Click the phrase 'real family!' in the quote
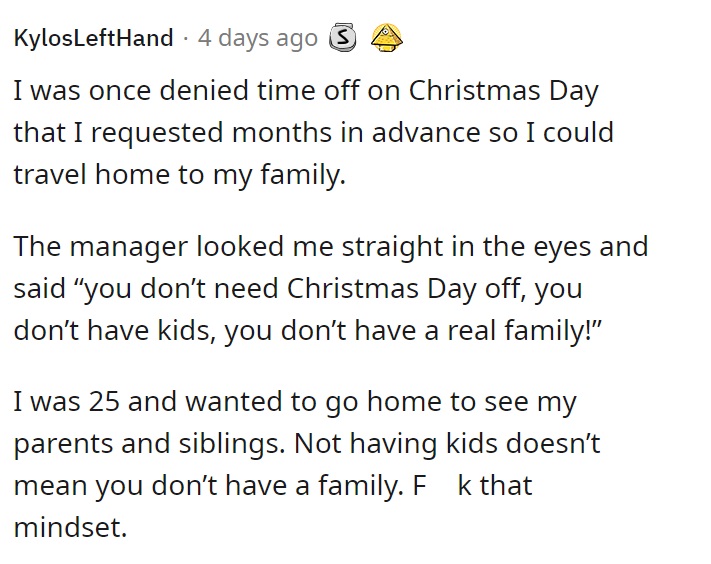The height and width of the screenshot is (564, 711). 524,331
